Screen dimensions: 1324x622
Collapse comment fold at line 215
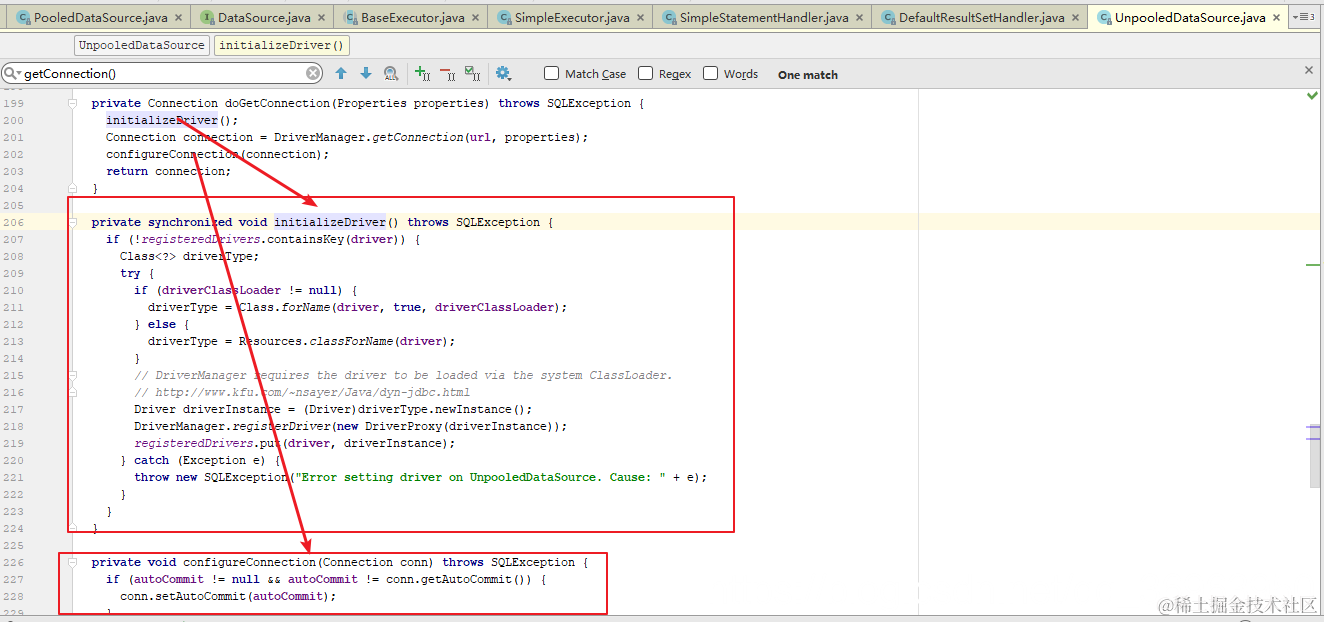click(x=72, y=375)
